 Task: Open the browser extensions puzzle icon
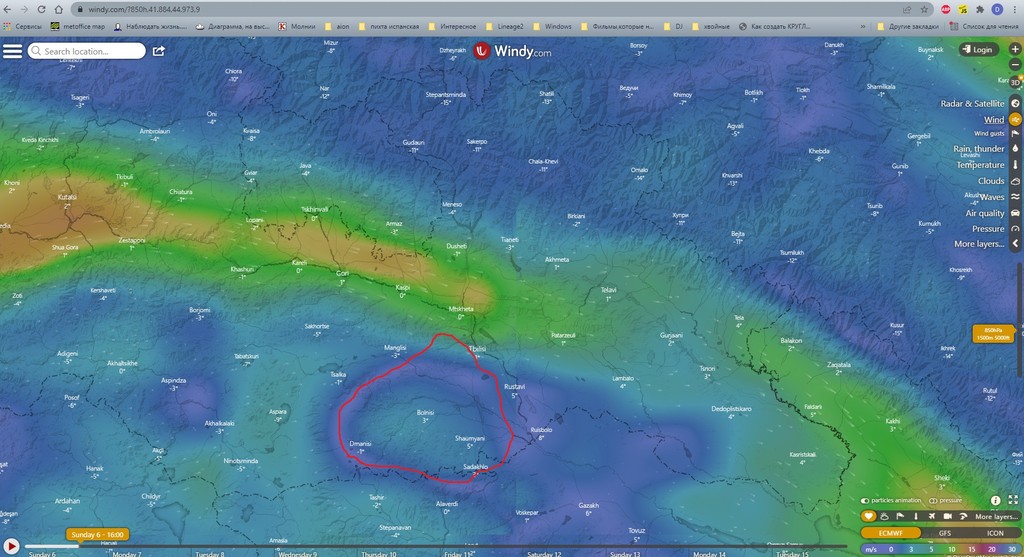click(980, 9)
